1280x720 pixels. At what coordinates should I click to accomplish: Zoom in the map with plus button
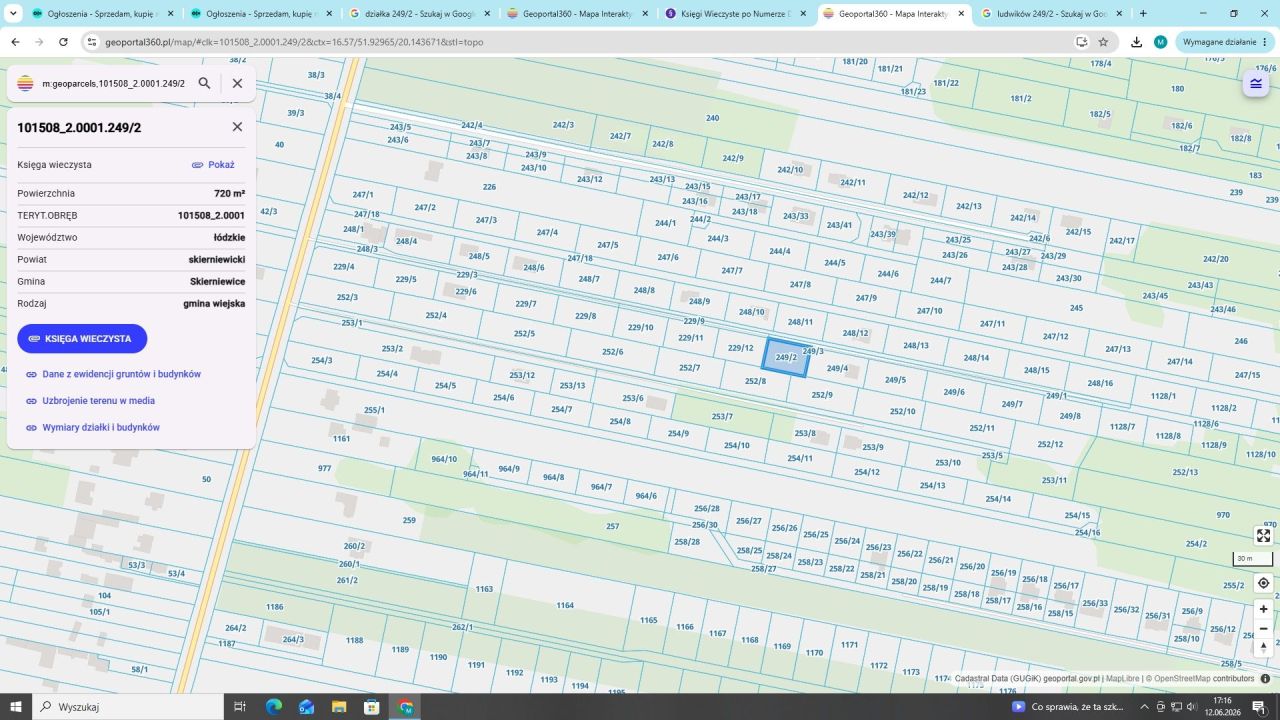click(1263, 609)
